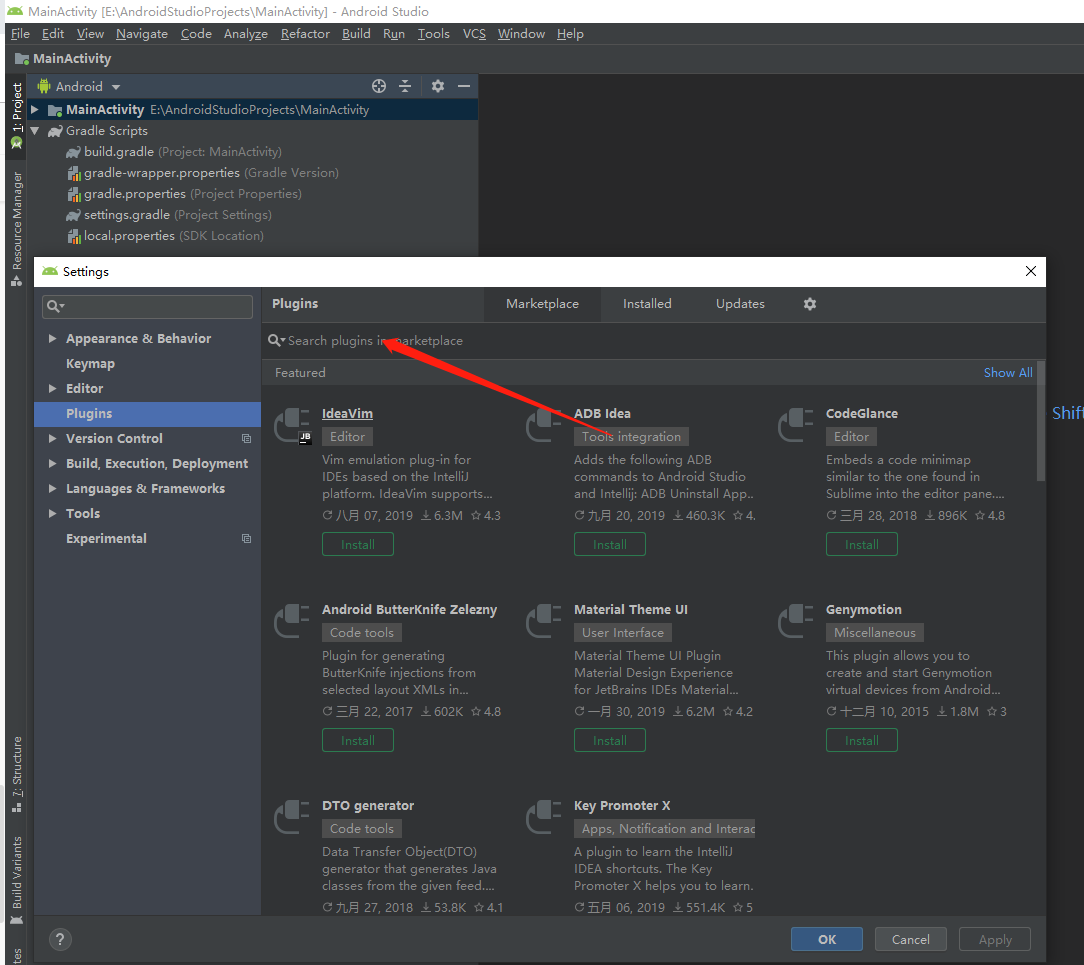
Task: Open the Refactor menu
Action: coord(305,34)
